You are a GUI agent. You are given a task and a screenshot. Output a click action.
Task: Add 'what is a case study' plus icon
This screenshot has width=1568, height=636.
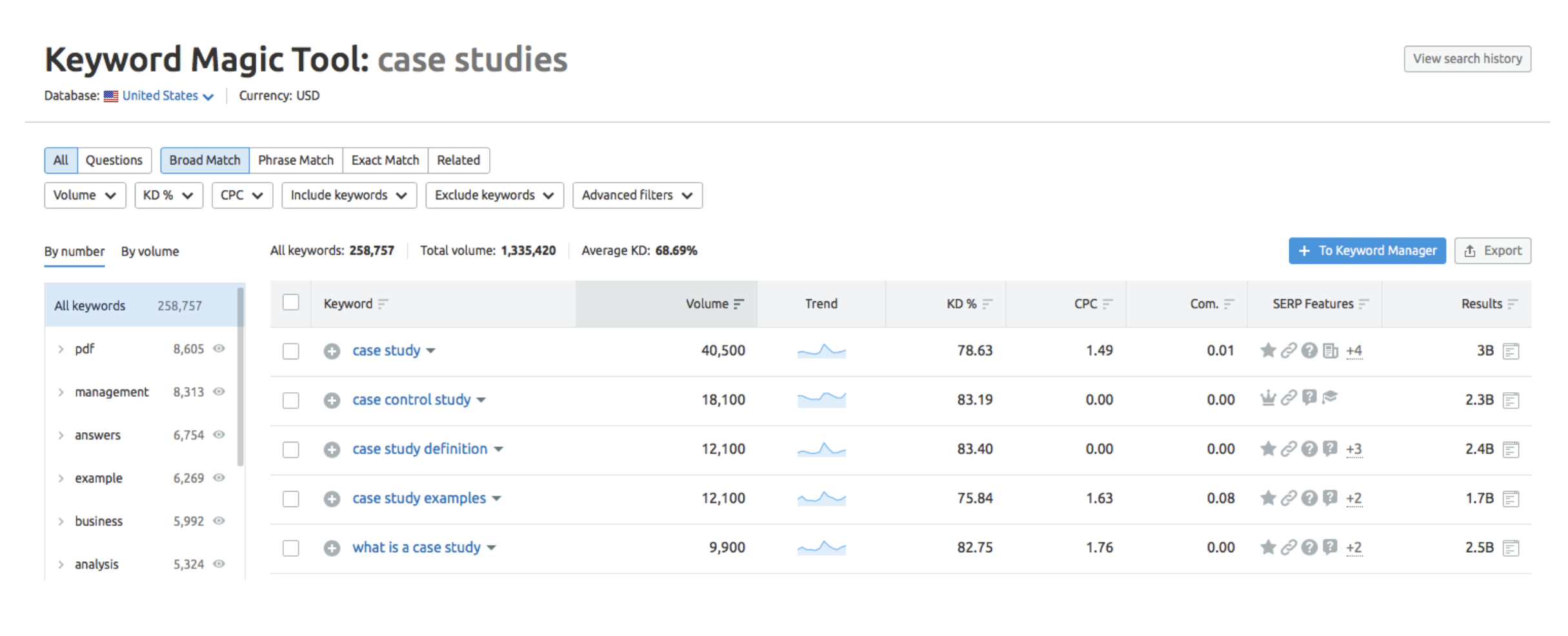(332, 548)
